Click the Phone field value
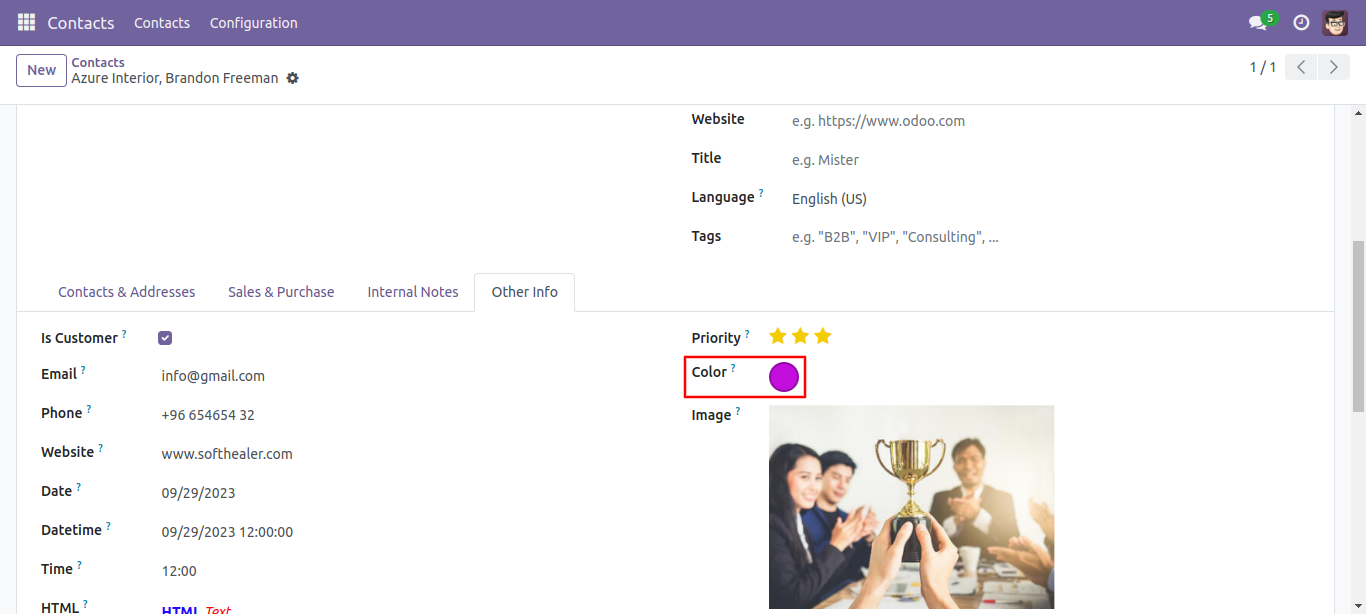The image size is (1366, 614). pos(208,415)
